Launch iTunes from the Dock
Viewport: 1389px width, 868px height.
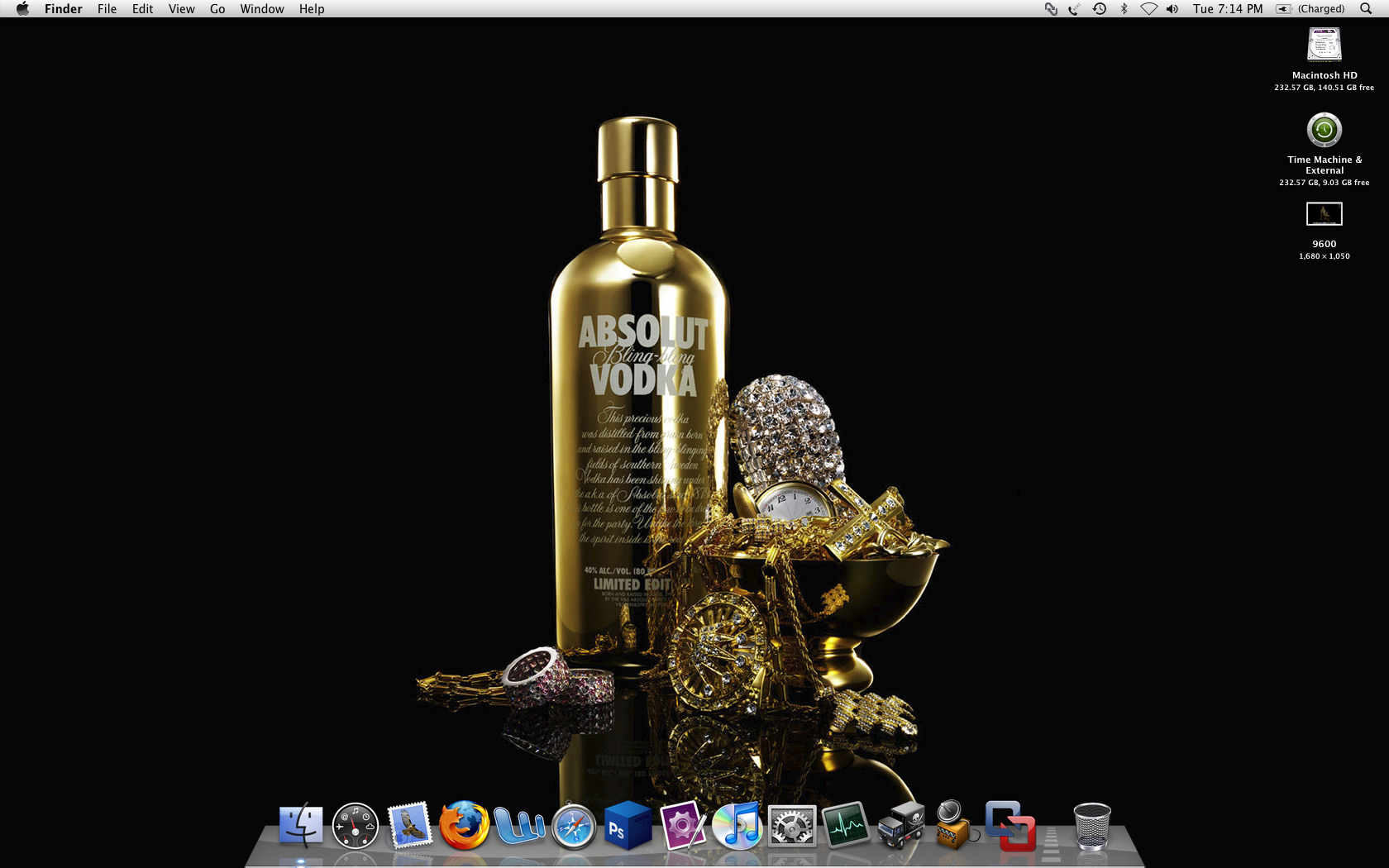coord(737,826)
